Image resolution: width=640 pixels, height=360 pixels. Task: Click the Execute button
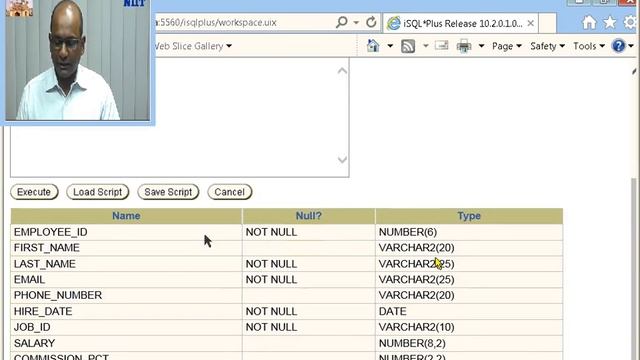coord(34,192)
